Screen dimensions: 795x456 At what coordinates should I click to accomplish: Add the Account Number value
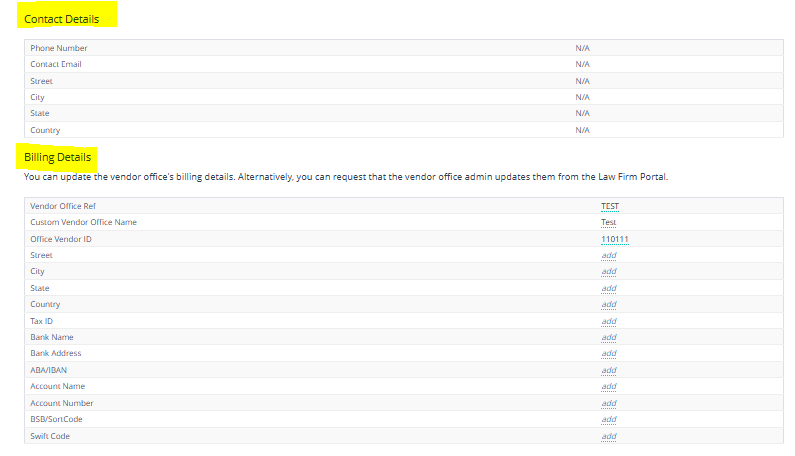(x=608, y=403)
